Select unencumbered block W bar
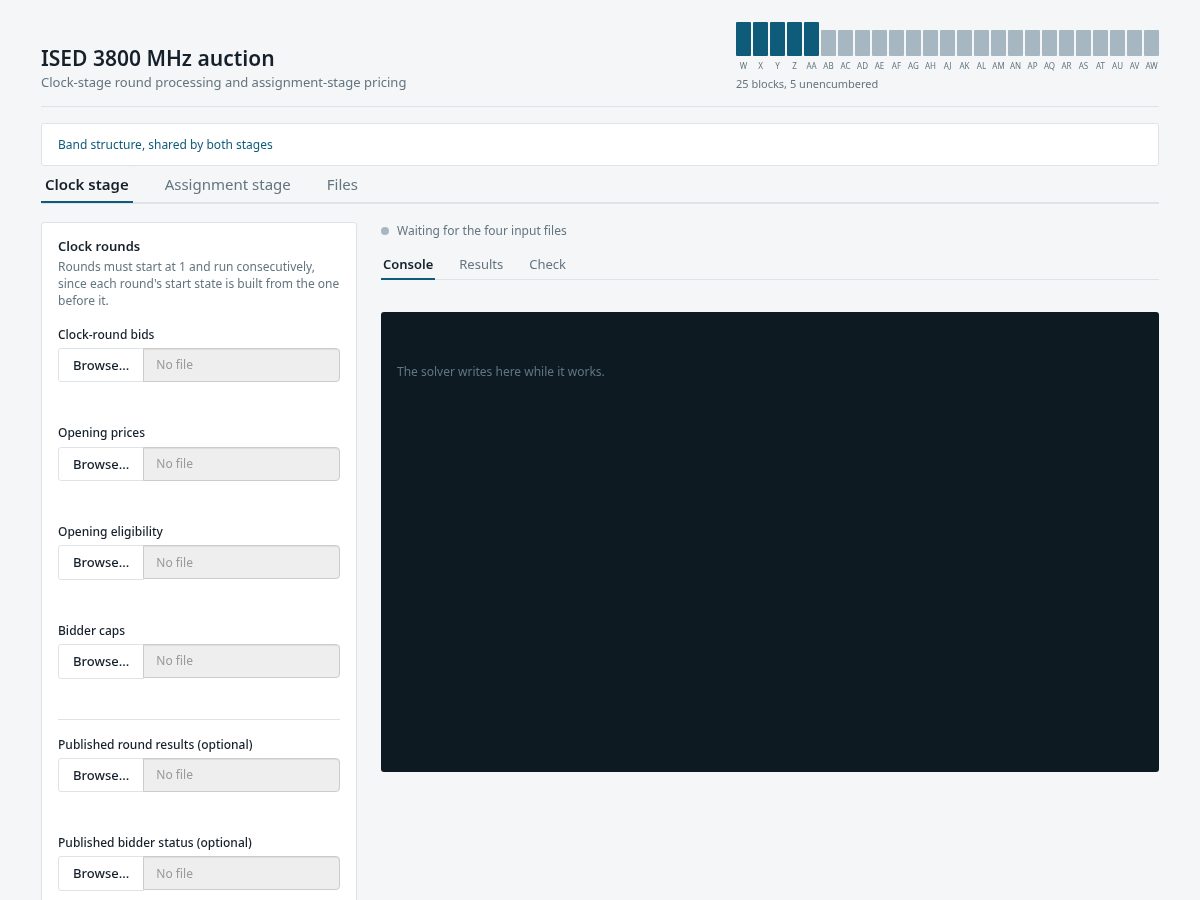 coord(743,39)
